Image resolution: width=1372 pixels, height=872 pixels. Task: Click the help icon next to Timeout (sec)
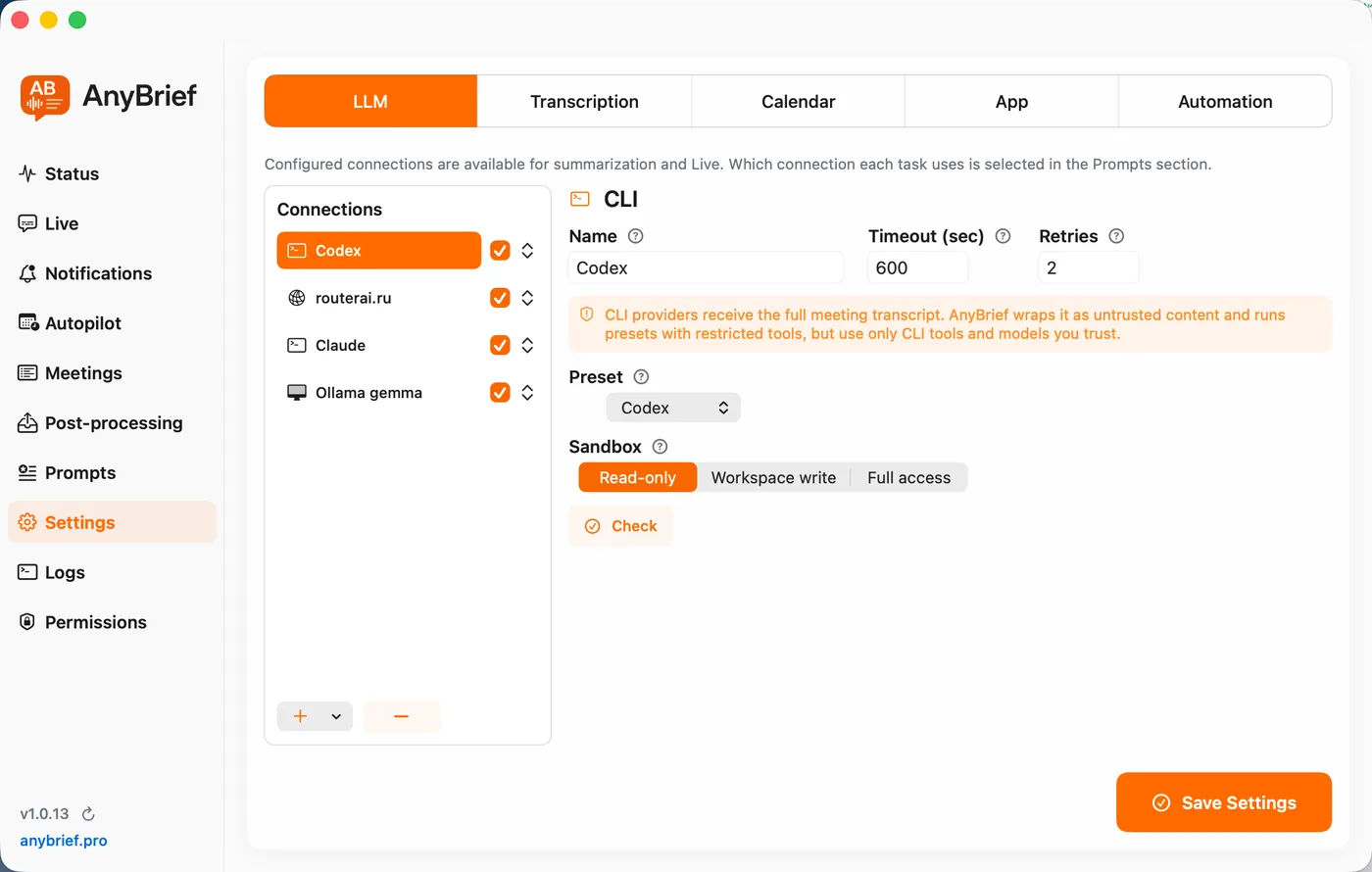[1003, 236]
